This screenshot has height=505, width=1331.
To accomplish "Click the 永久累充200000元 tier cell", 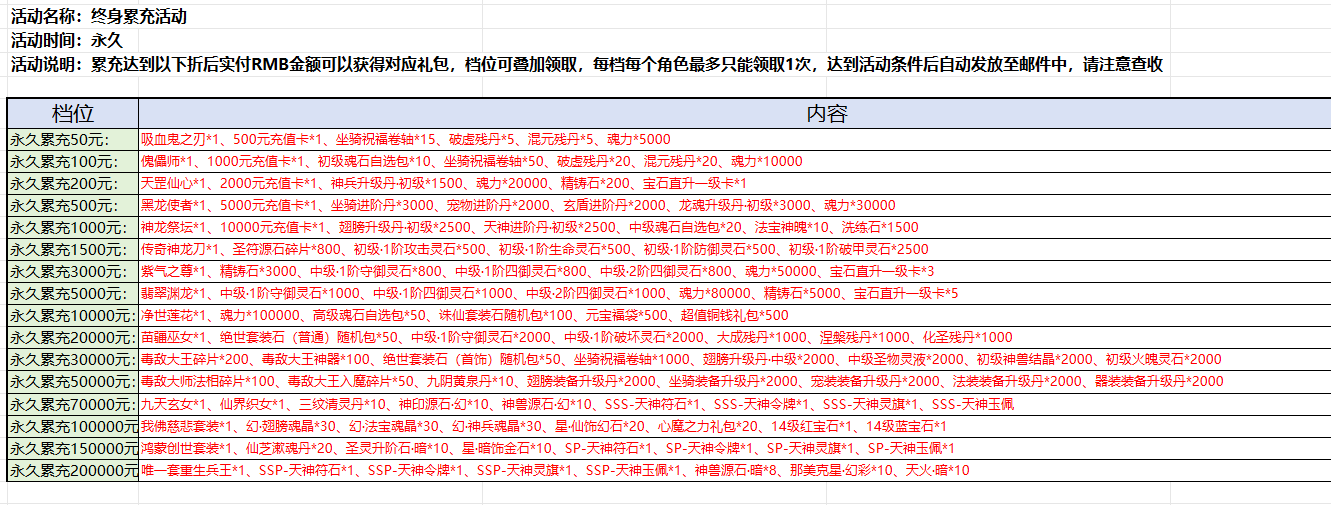I will tap(72, 470).
